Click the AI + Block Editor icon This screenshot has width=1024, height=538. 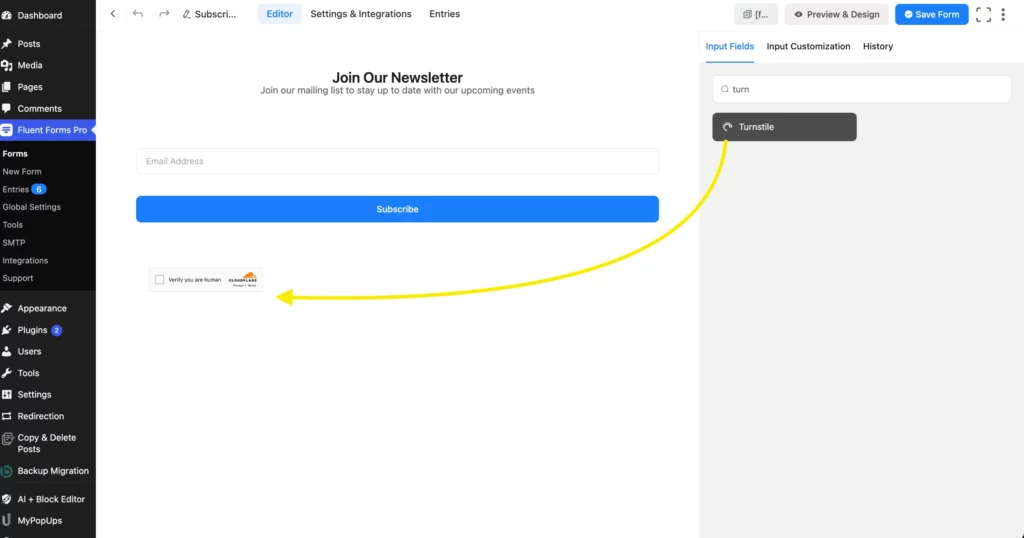coord(7,499)
